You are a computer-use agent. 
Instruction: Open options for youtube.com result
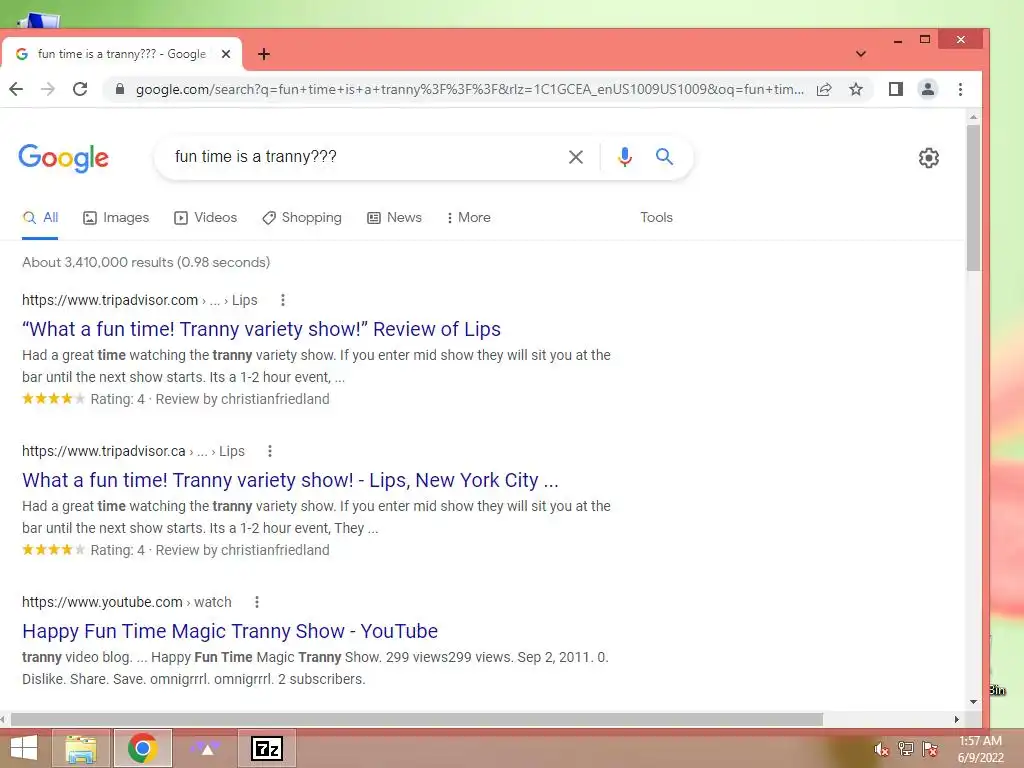(x=257, y=602)
